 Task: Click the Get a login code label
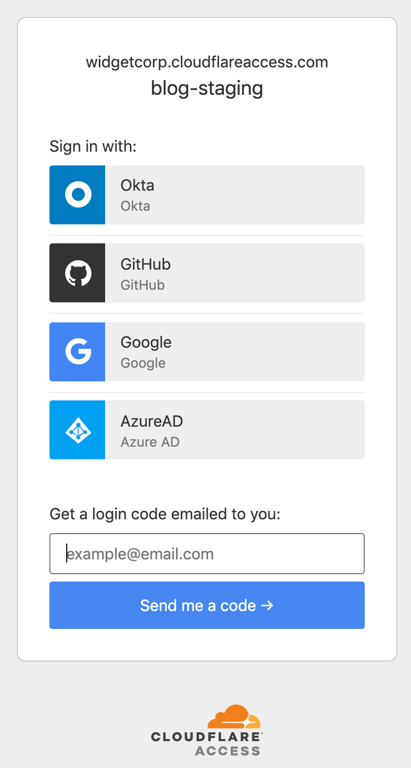(x=165, y=514)
